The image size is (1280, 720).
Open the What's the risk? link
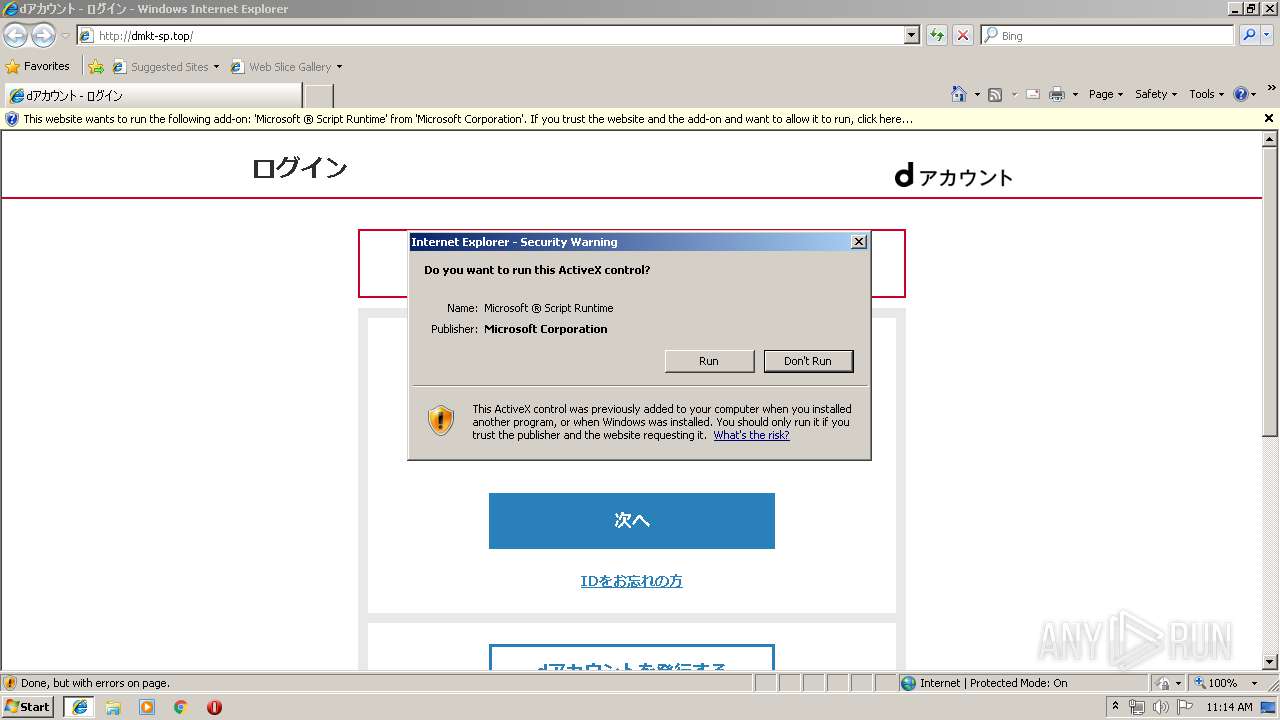[751, 435]
